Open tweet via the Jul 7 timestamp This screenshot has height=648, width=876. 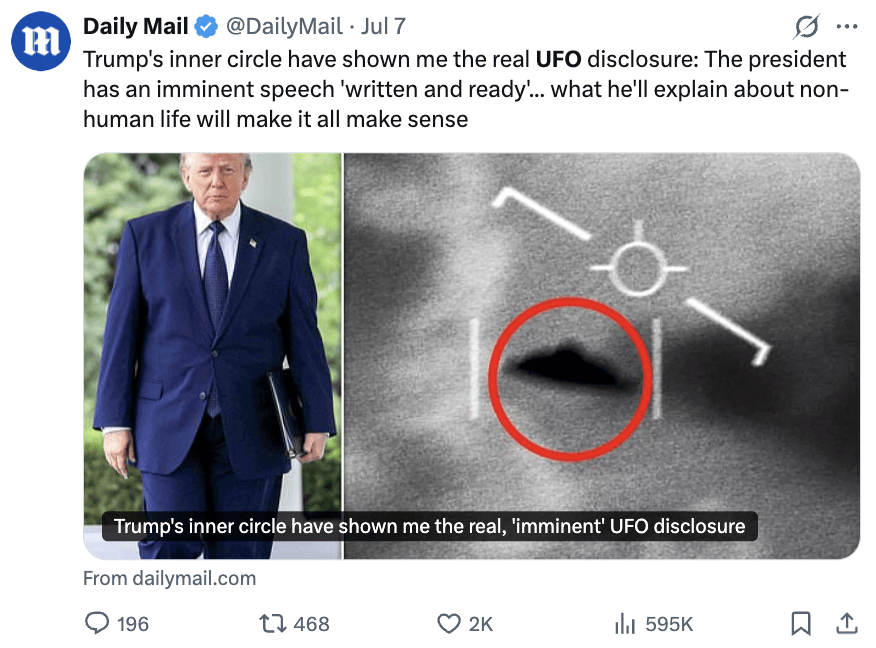pos(383,26)
